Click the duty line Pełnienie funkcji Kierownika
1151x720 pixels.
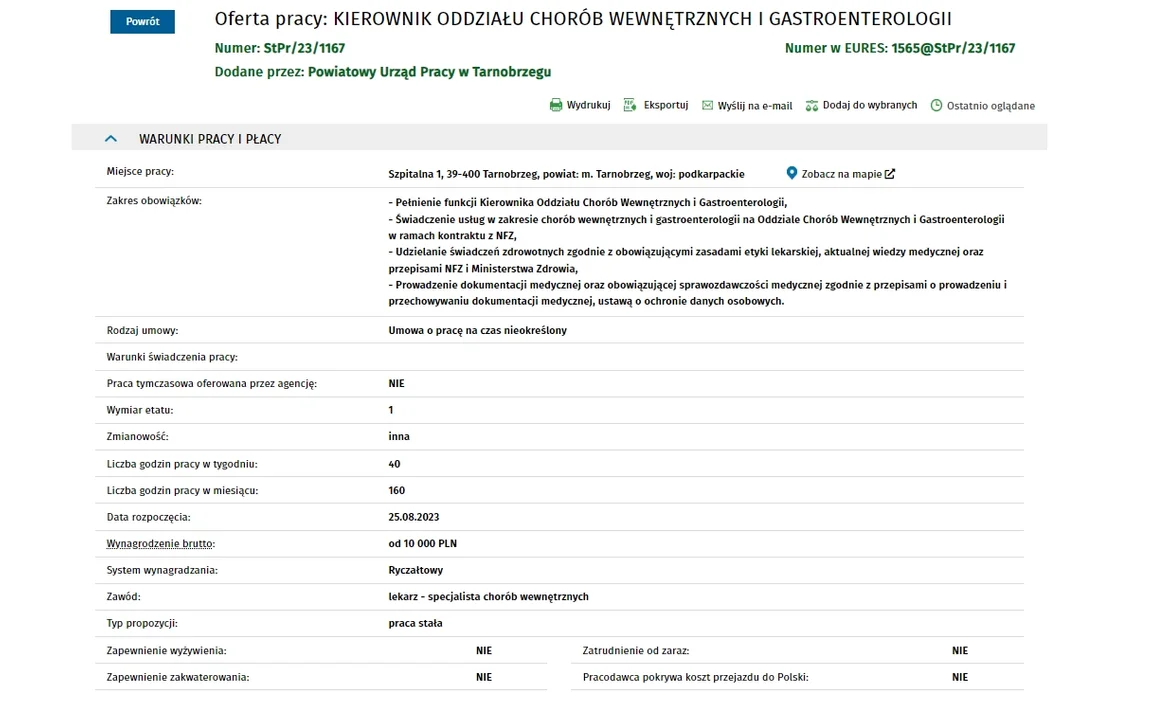(x=587, y=203)
